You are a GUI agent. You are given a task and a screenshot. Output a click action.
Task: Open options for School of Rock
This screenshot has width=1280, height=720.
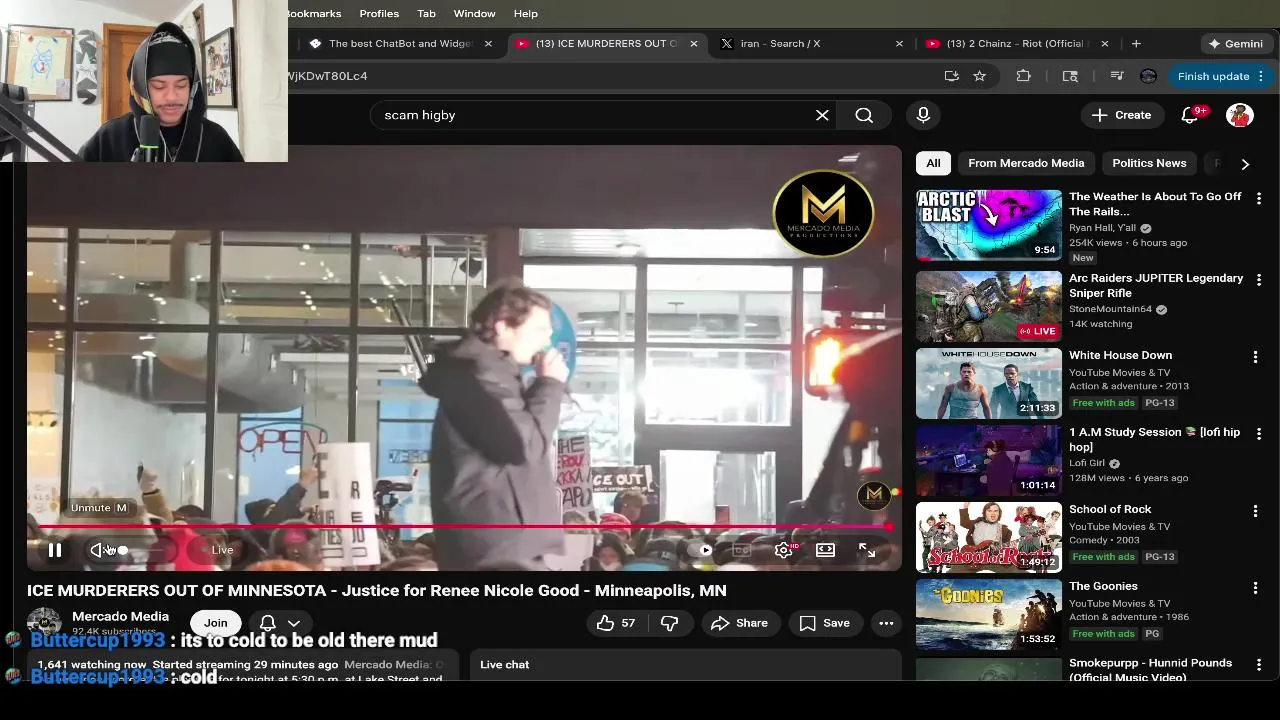1256,511
